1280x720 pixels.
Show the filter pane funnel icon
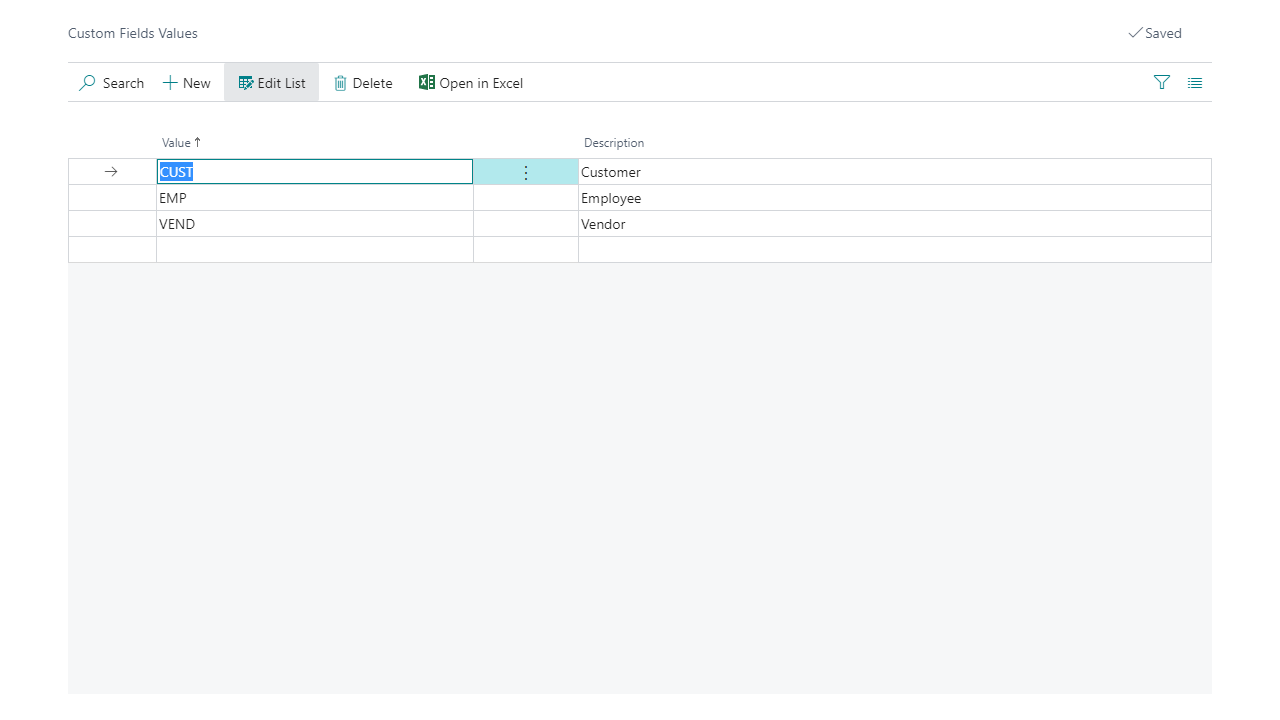(x=1162, y=83)
